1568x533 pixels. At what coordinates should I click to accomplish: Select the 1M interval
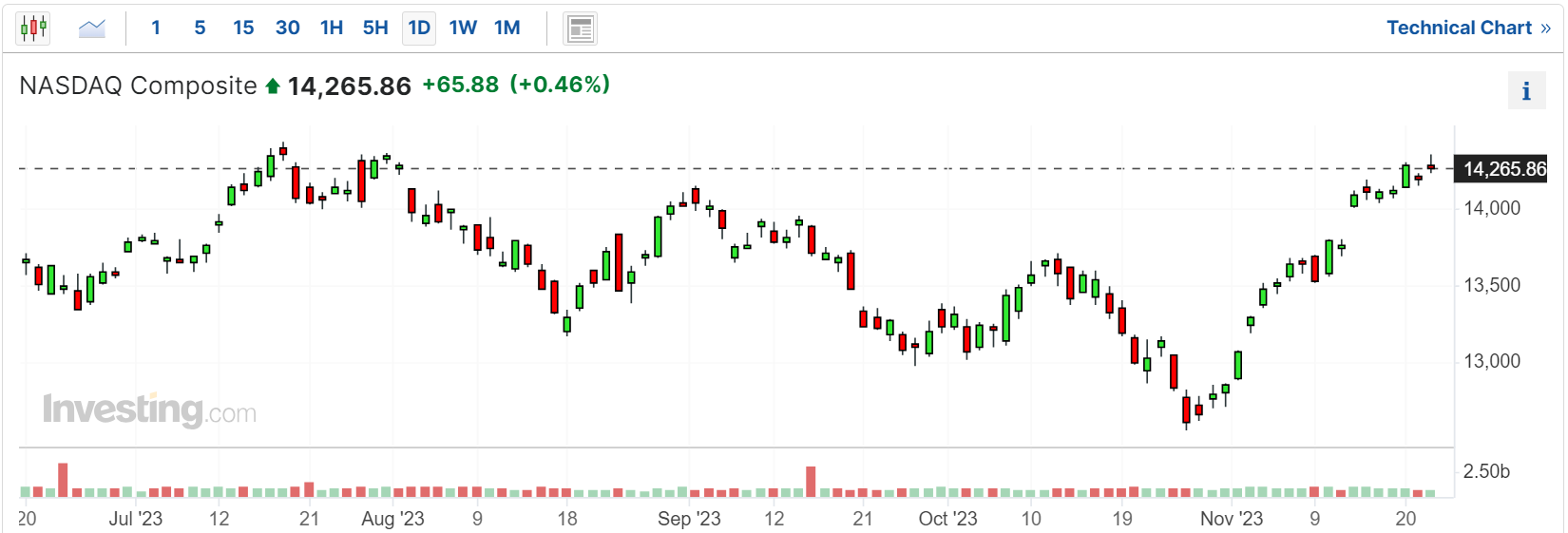[x=507, y=28]
